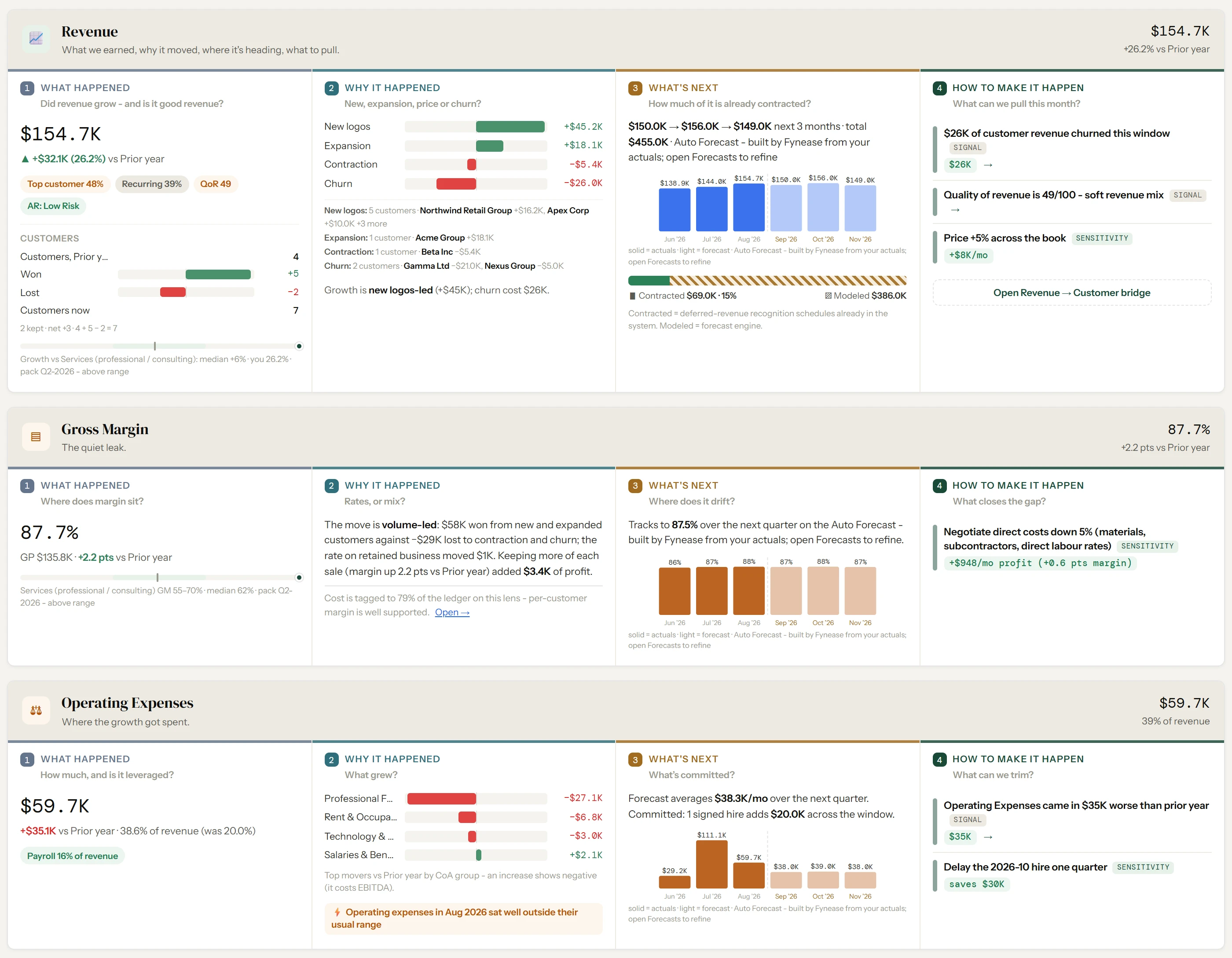The image size is (1232, 958).
Task: Click the QoR 49 chip
Action: 216,184
